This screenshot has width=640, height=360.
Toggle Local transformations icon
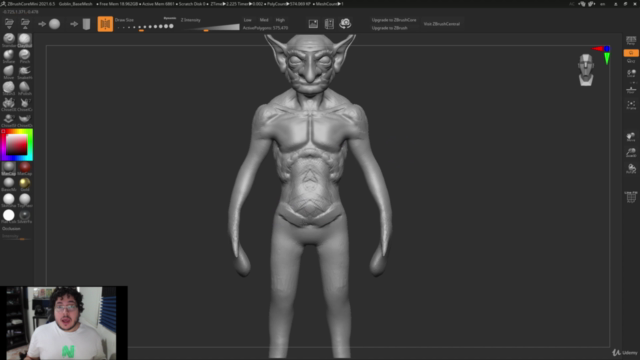coord(631,73)
